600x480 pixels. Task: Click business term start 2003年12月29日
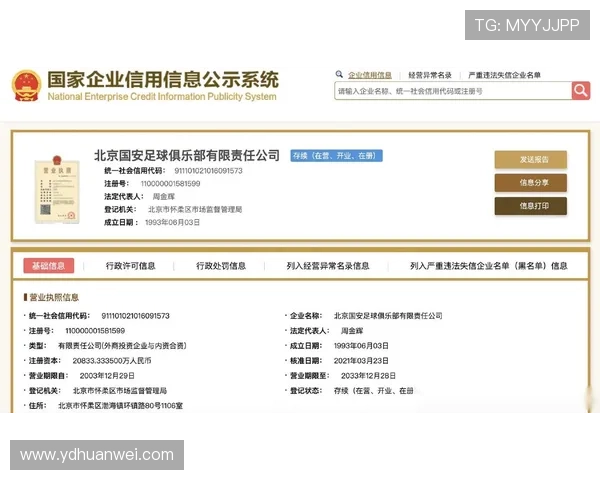click(107, 376)
